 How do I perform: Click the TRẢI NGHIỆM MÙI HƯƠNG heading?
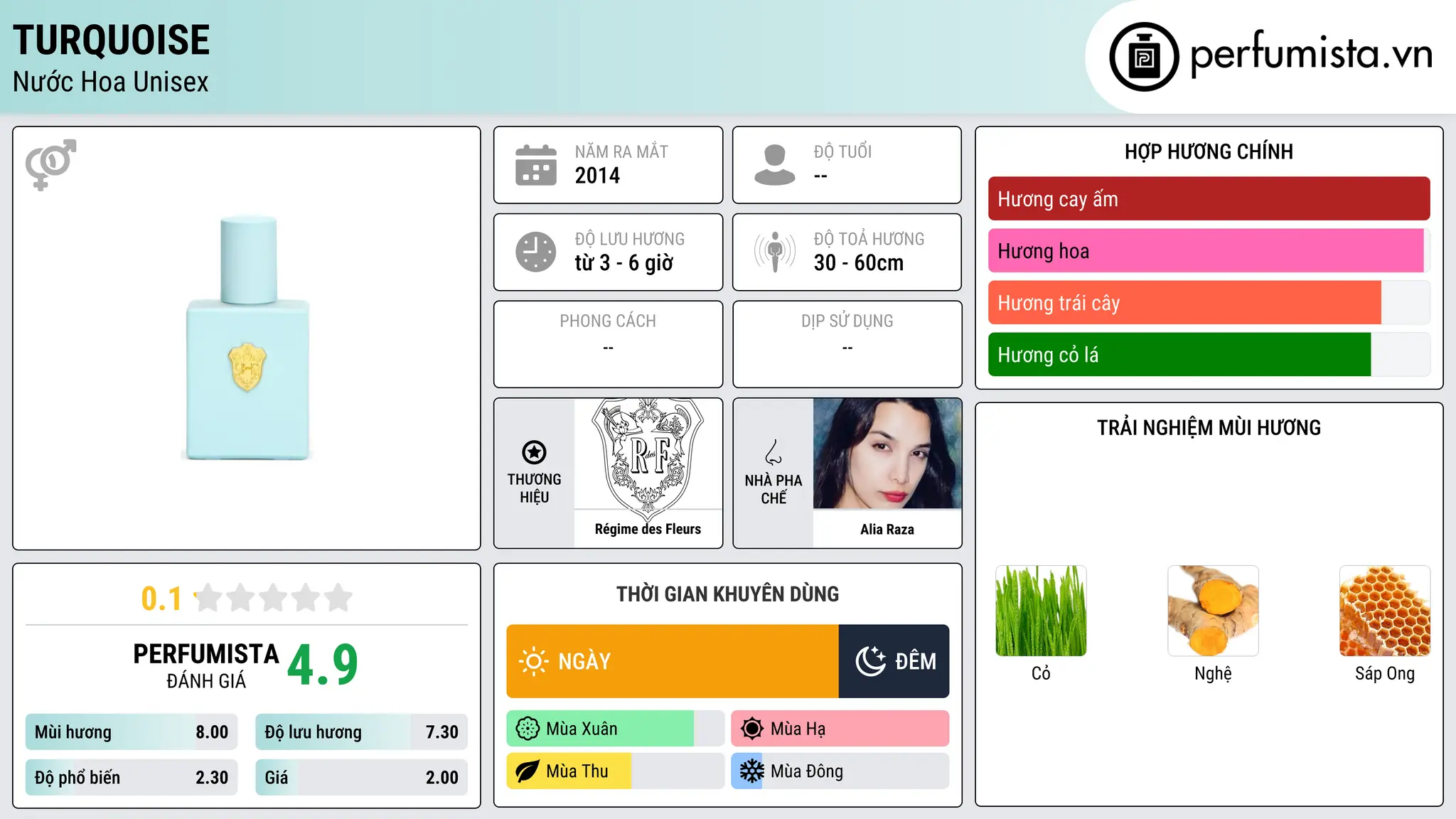point(1209,427)
